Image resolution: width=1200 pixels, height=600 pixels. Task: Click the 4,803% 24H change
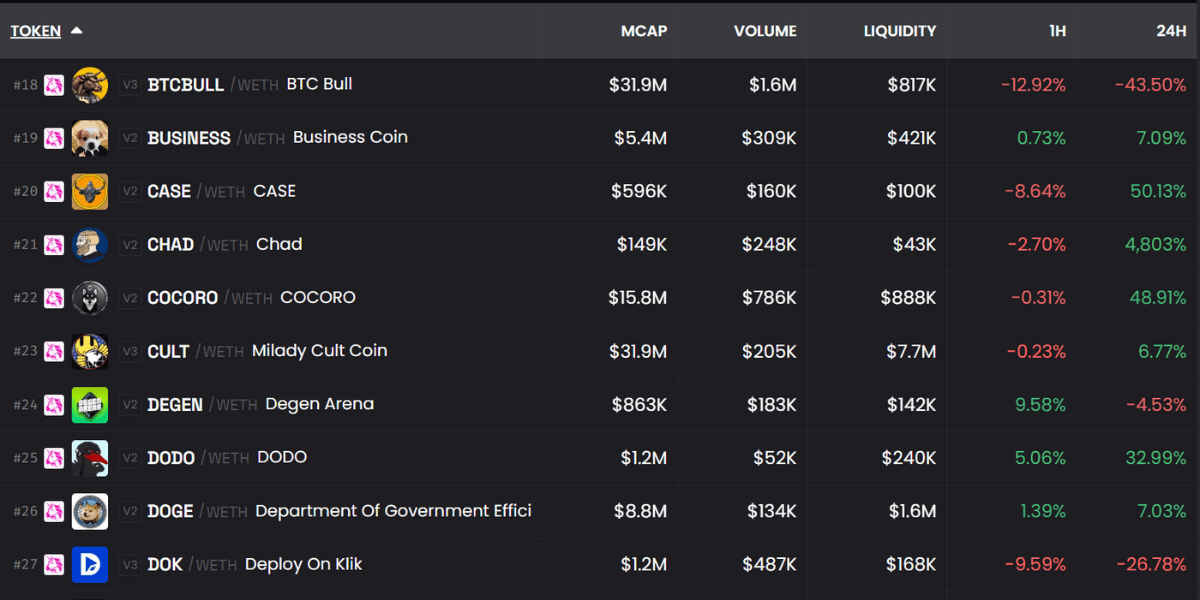click(x=1156, y=245)
